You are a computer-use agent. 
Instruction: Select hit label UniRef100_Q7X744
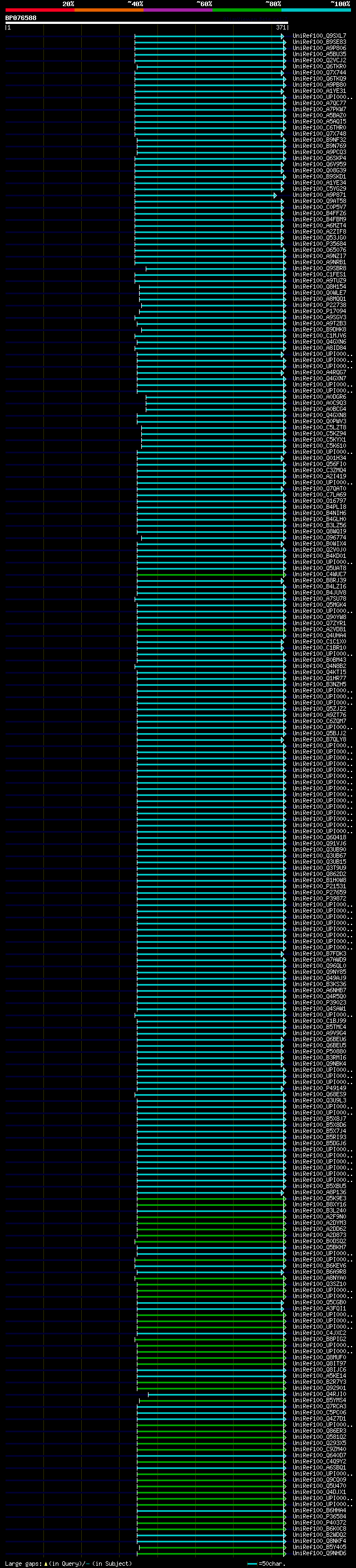pos(319,72)
